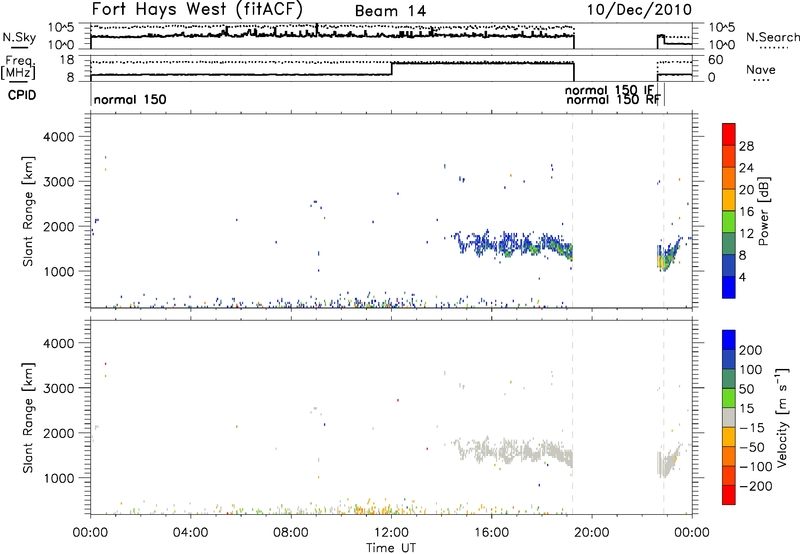Click the 04:00 time tick label
Image resolution: width=800 pixels, height=554 pixels.
tap(190, 533)
